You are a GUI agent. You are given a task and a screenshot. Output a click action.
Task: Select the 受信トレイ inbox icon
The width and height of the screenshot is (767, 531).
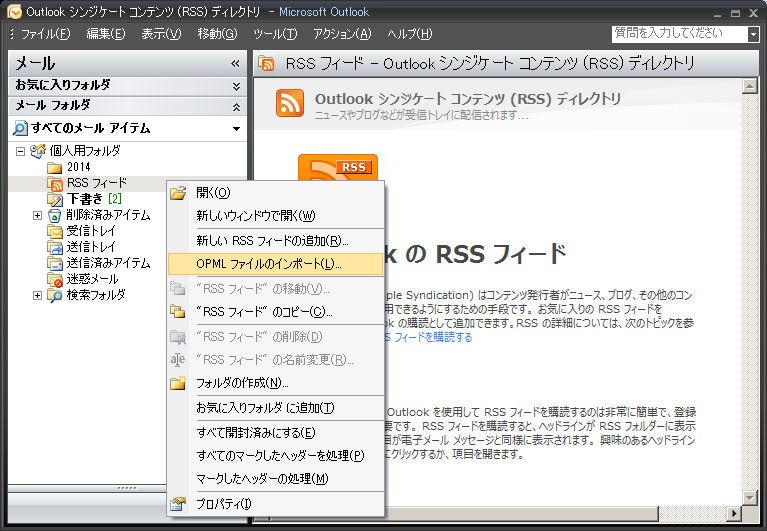(55, 231)
